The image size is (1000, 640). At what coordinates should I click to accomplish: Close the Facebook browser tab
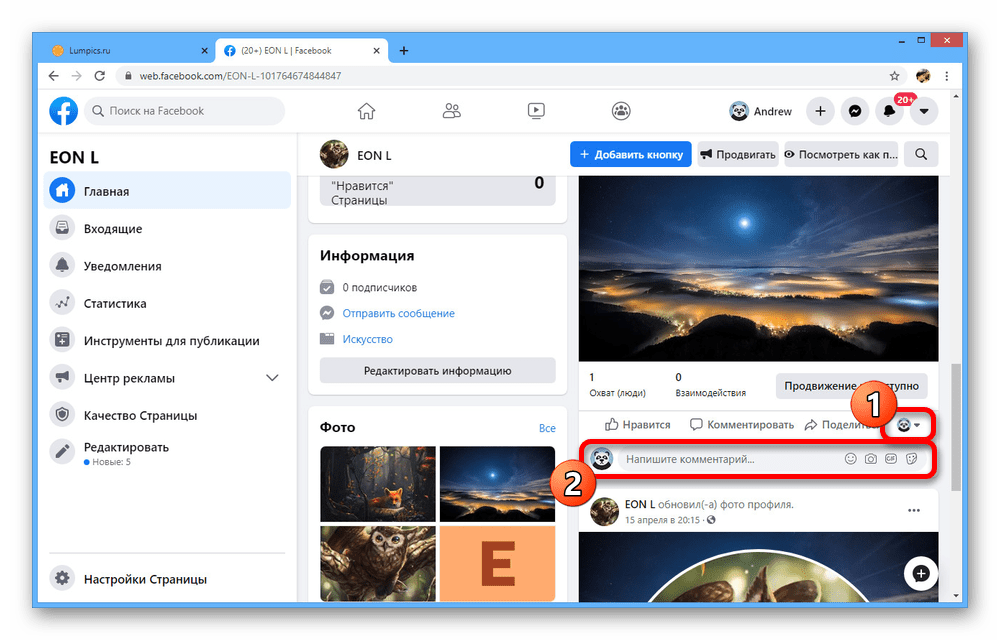pyautogui.click(x=376, y=50)
